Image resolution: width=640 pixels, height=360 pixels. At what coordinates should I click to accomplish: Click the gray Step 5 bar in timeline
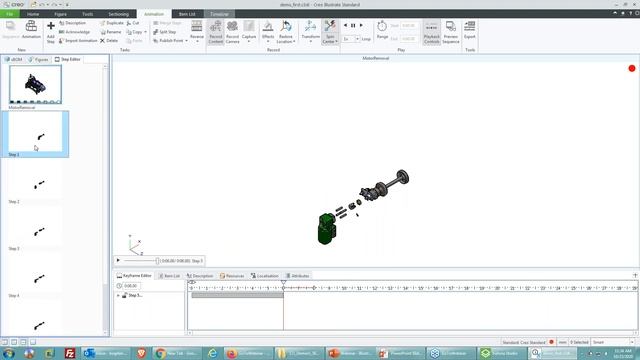tap(237, 295)
